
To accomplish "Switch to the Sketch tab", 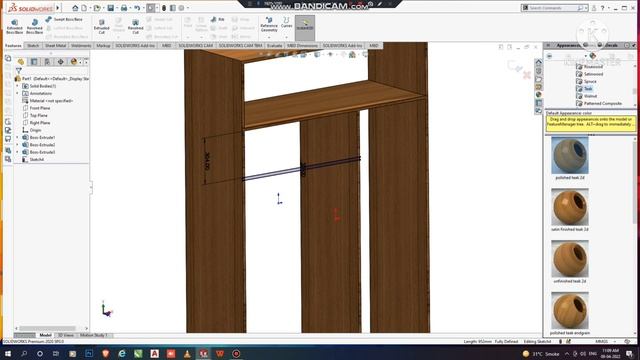I will 33,46.
